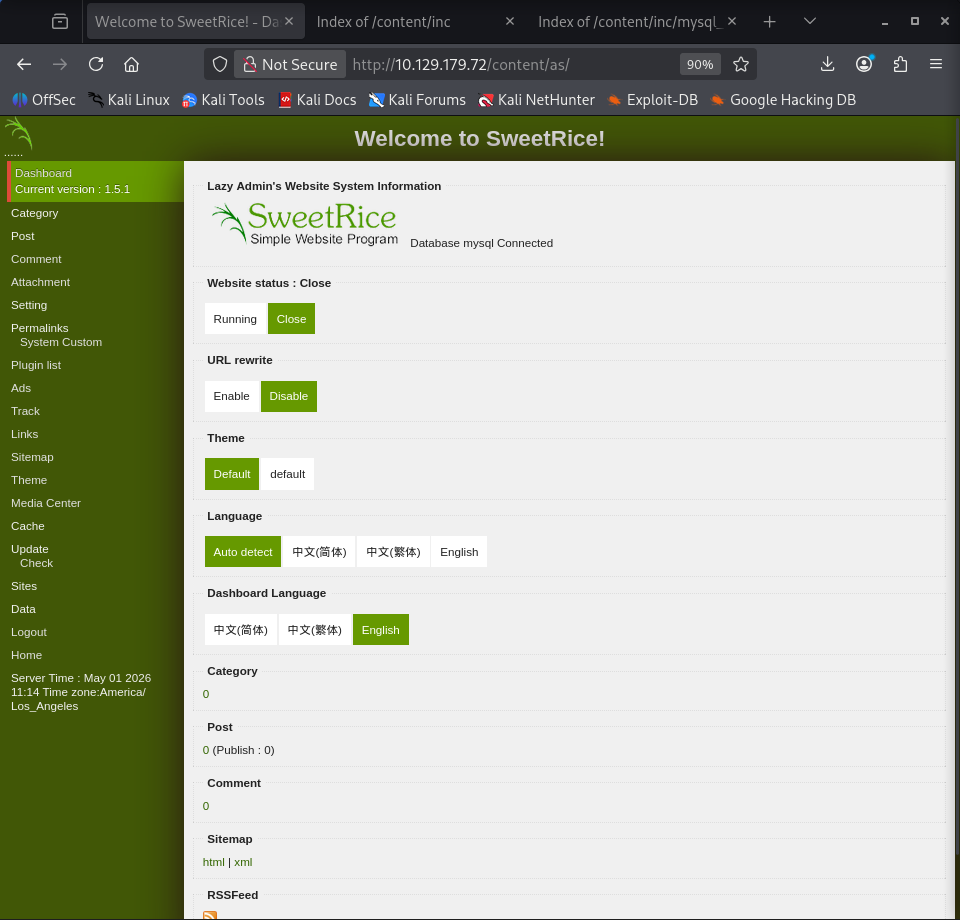Disable URL rewrite
Image resolution: width=960 pixels, height=920 pixels.
pos(289,396)
